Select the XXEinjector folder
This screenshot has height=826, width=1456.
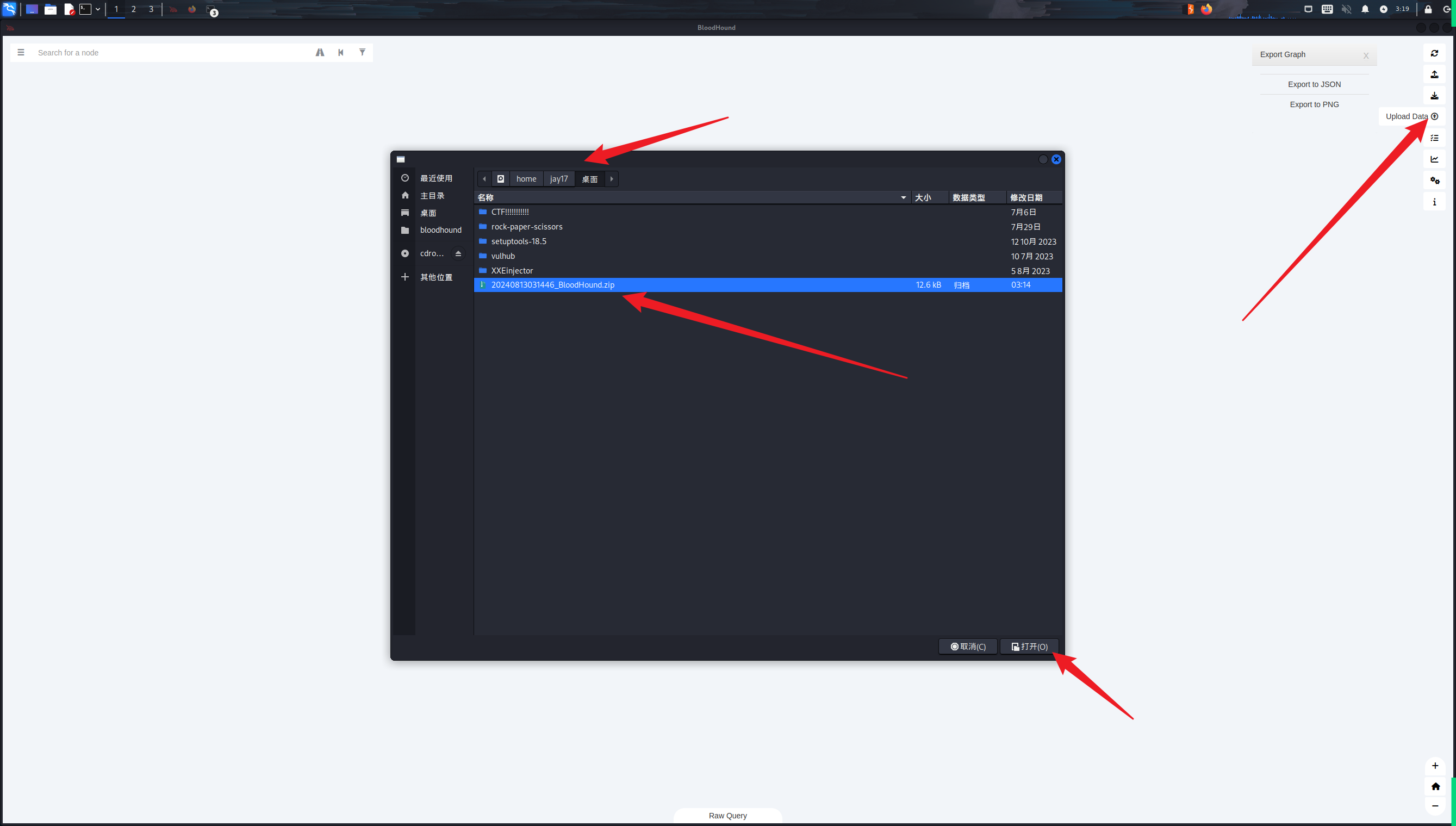click(x=768, y=271)
